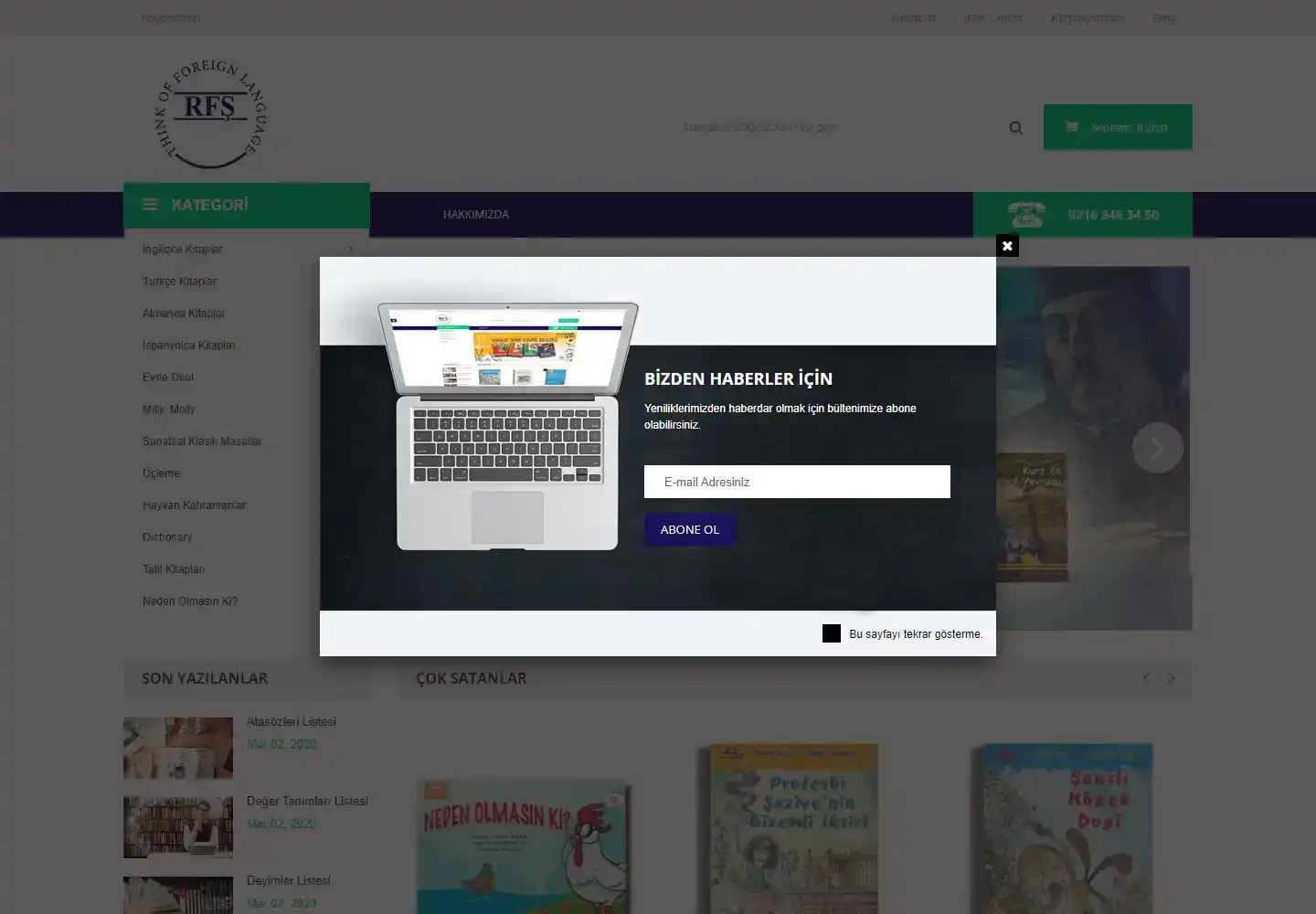Advance the banner slider with right arrow
1316x914 pixels.
[x=1158, y=448]
